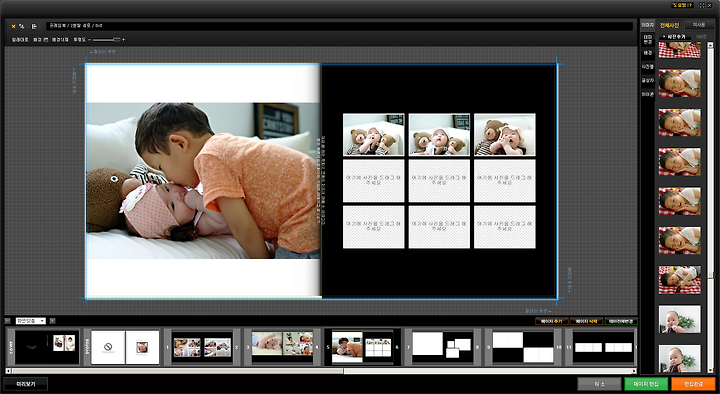Open the prolog spread thumbnail

coord(125,347)
